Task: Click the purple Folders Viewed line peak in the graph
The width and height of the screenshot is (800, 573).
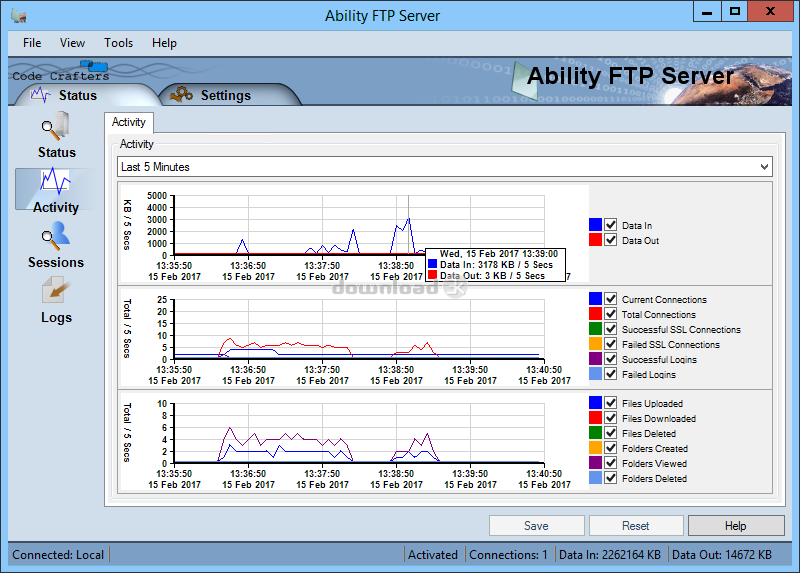Action: coord(230,428)
